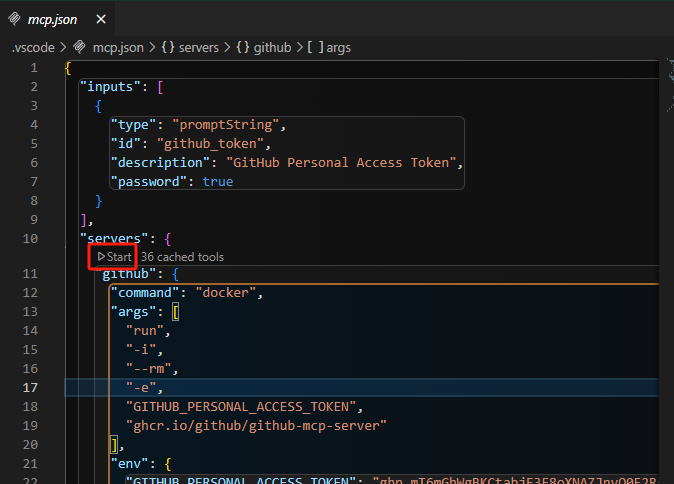Open the servers breadcrumb segment
The width and height of the screenshot is (674, 484).
[x=199, y=47]
